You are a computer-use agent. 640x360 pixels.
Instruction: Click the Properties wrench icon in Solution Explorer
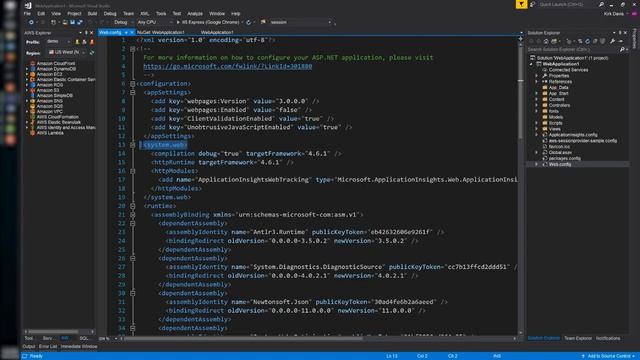[x=613, y=41]
